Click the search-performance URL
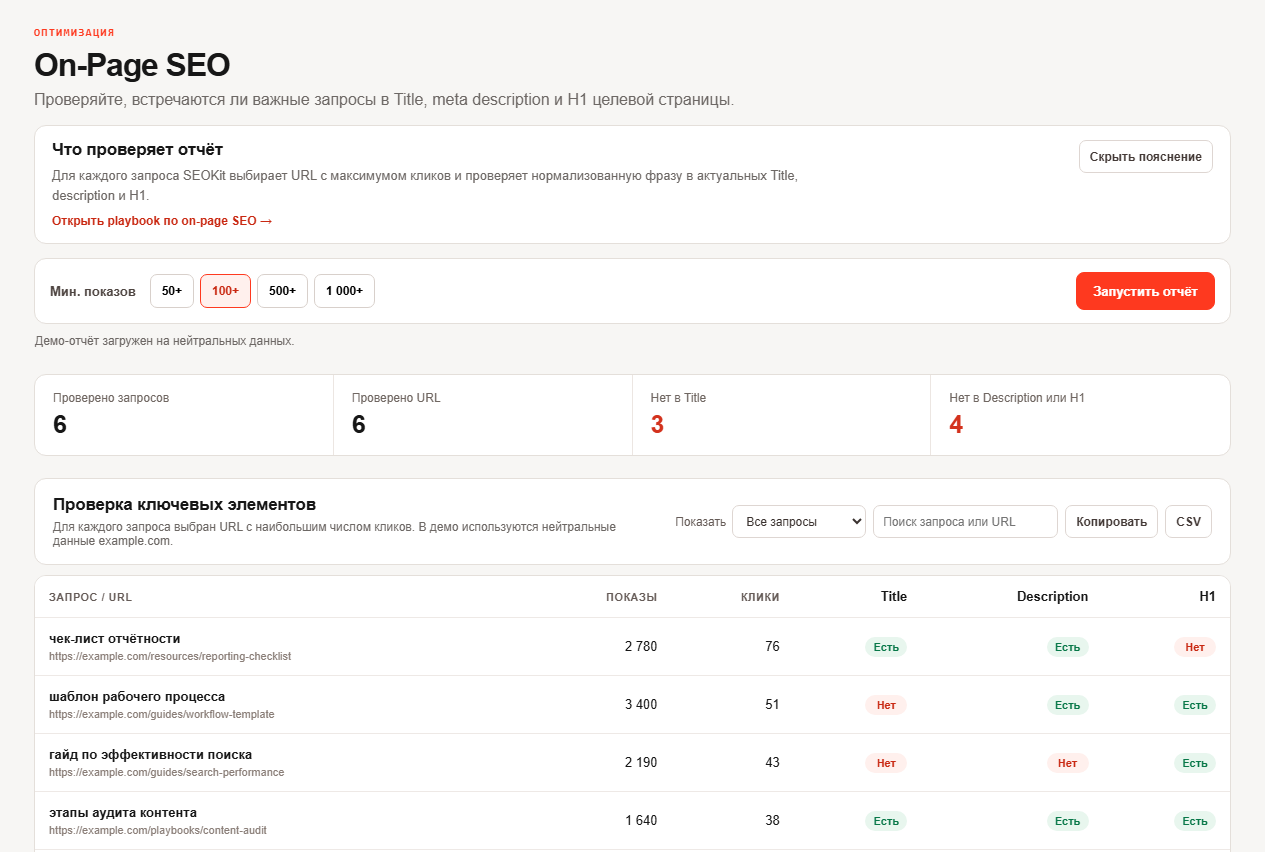Image resolution: width=1265 pixels, height=852 pixels. click(x=166, y=773)
